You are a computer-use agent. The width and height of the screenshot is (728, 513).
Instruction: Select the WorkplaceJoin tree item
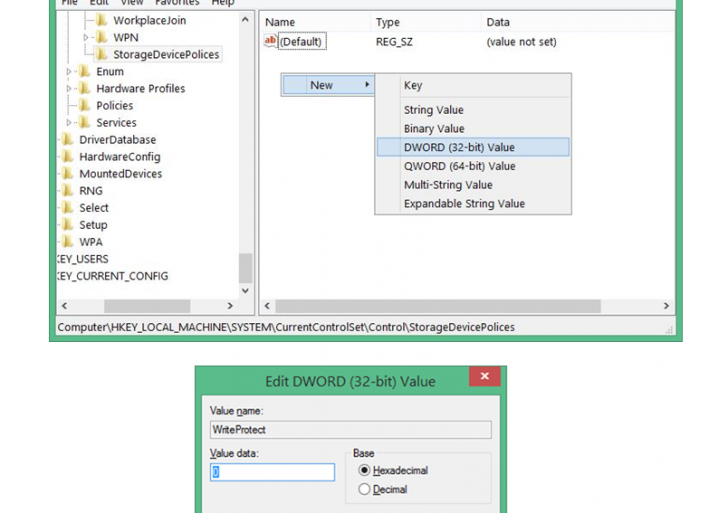point(150,20)
